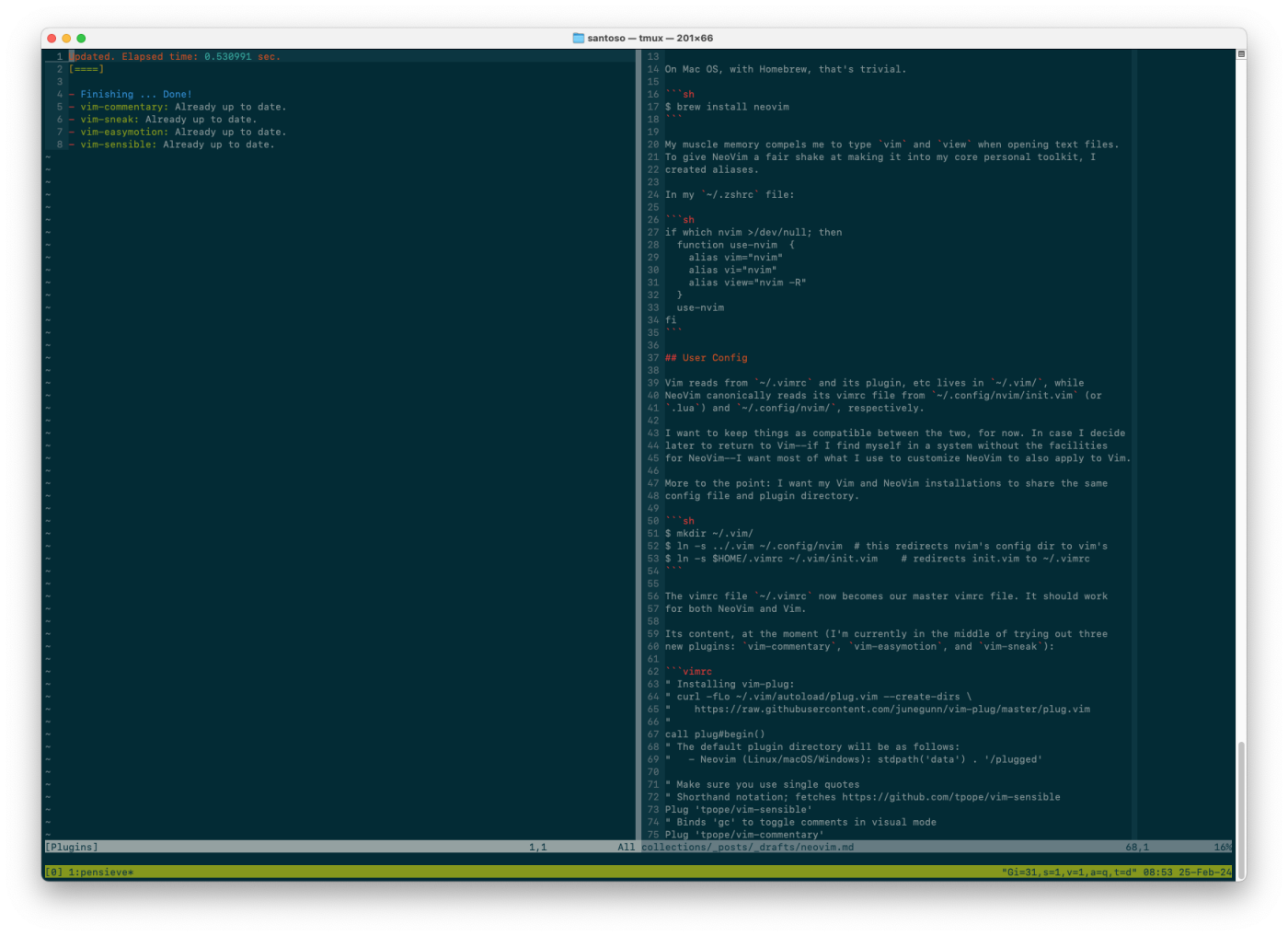
Task: Click the '## User Config' heading
Action: click(x=706, y=357)
